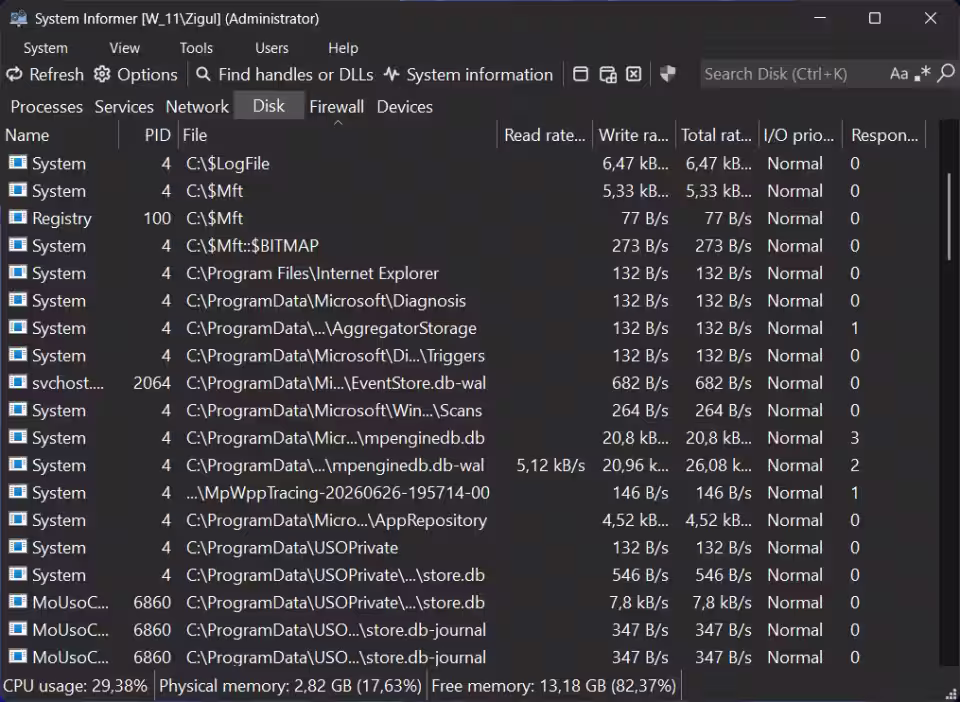Open the System menu

45,48
